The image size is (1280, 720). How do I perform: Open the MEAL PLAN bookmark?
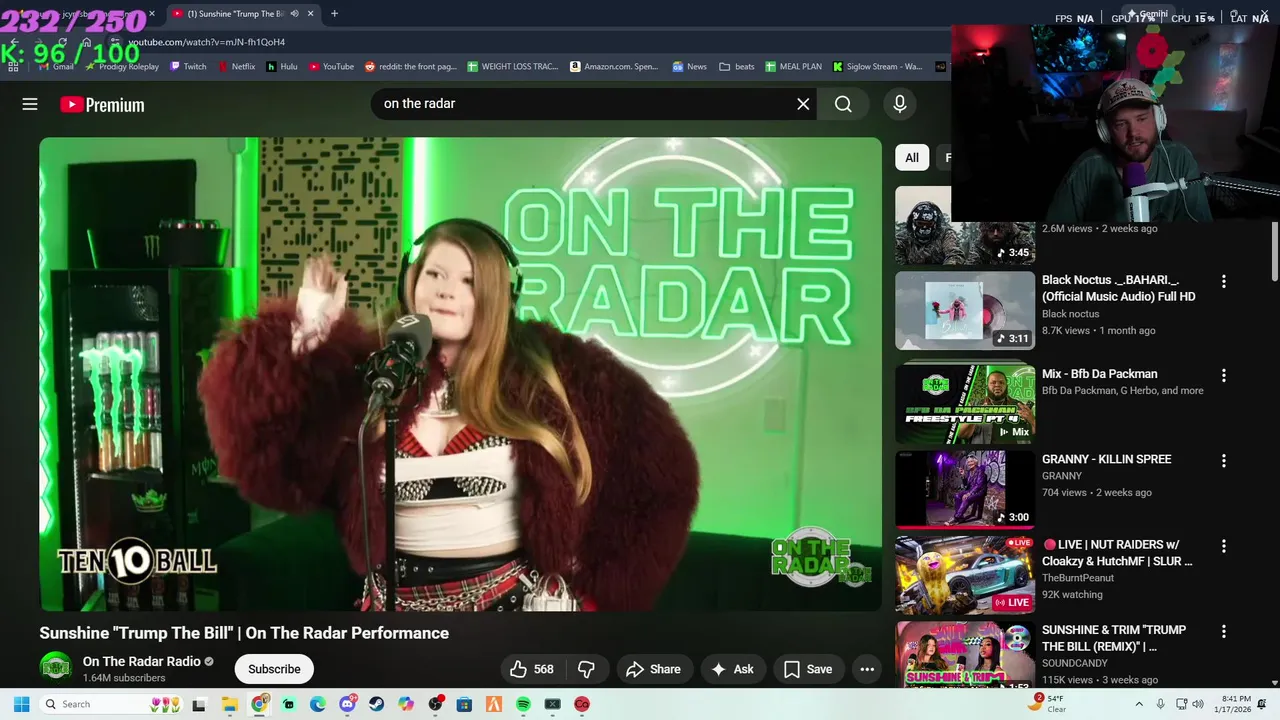793,67
